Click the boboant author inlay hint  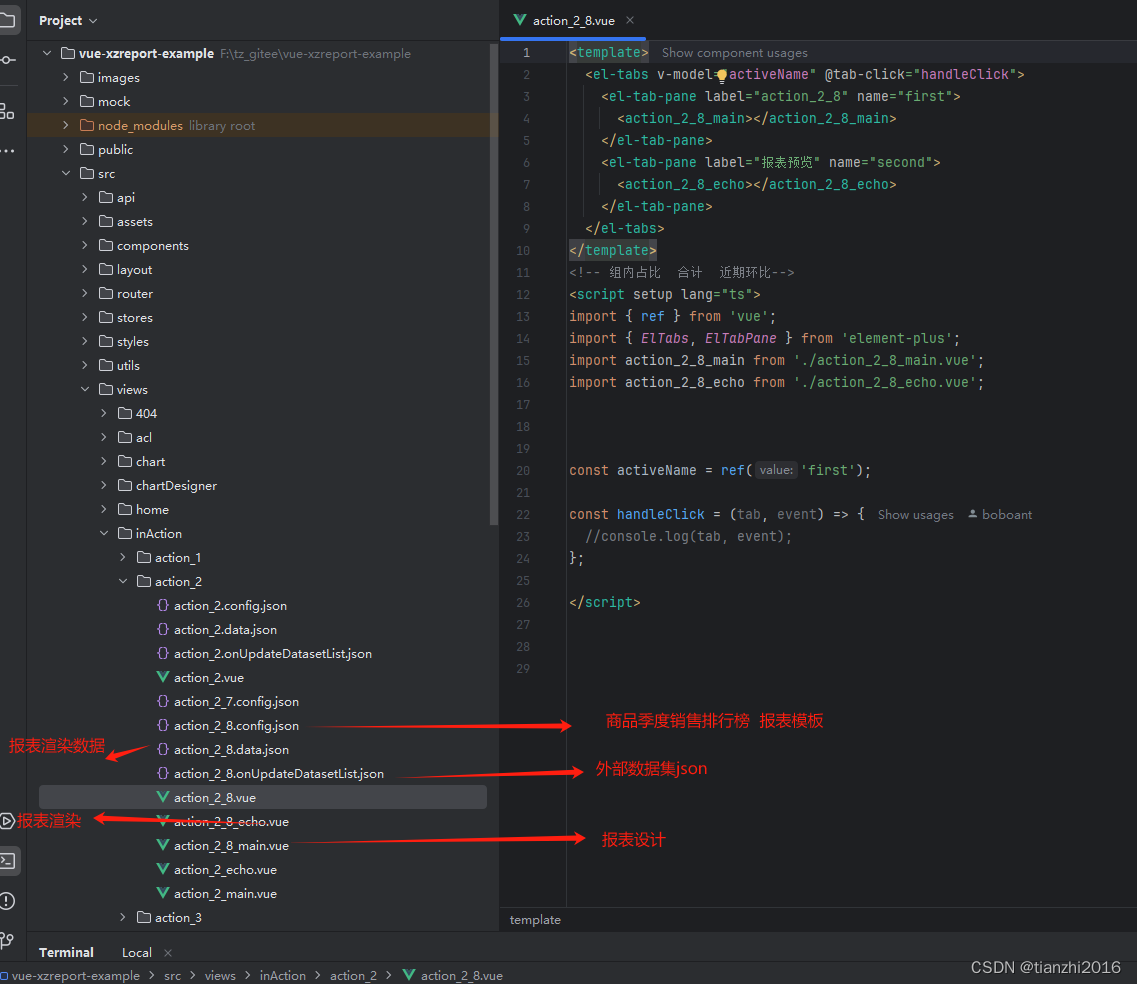click(x=1000, y=515)
